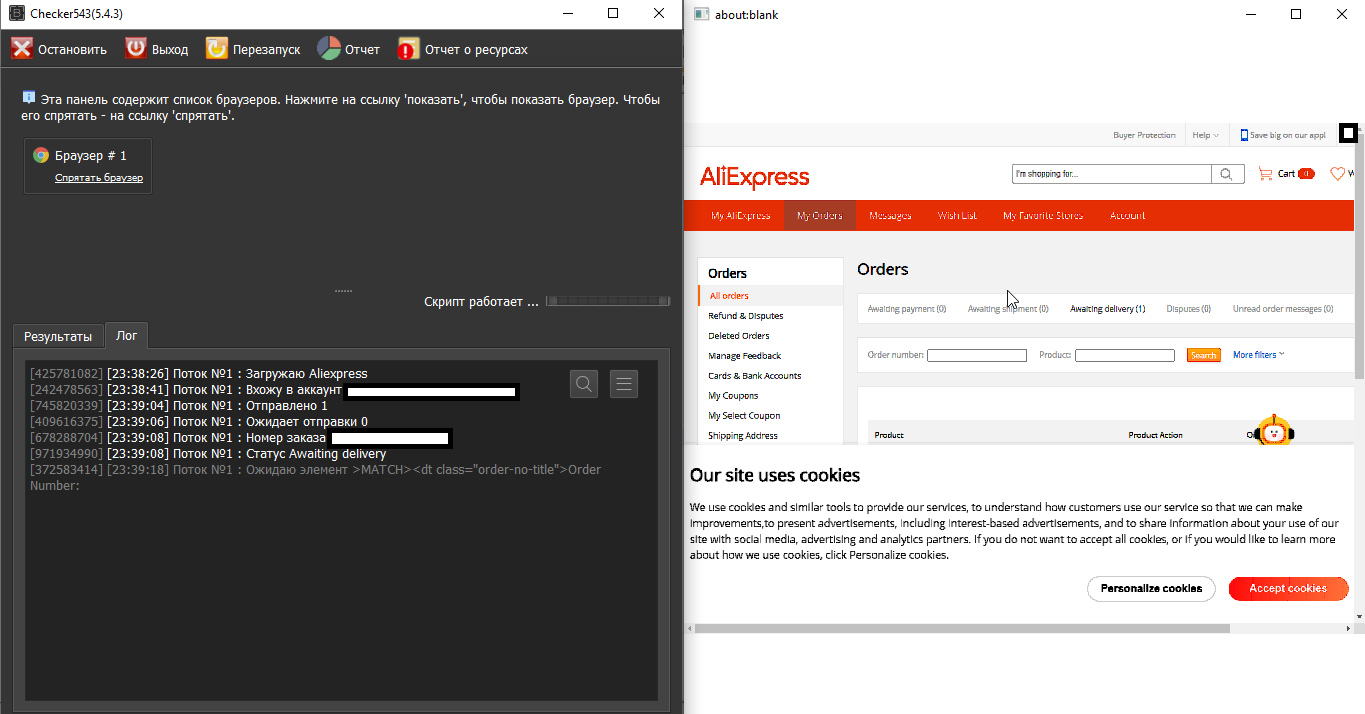This screenshot has height=714, width=1365.
Task: Open My Coupons sidebar link
Action: [x=733, y=396]
